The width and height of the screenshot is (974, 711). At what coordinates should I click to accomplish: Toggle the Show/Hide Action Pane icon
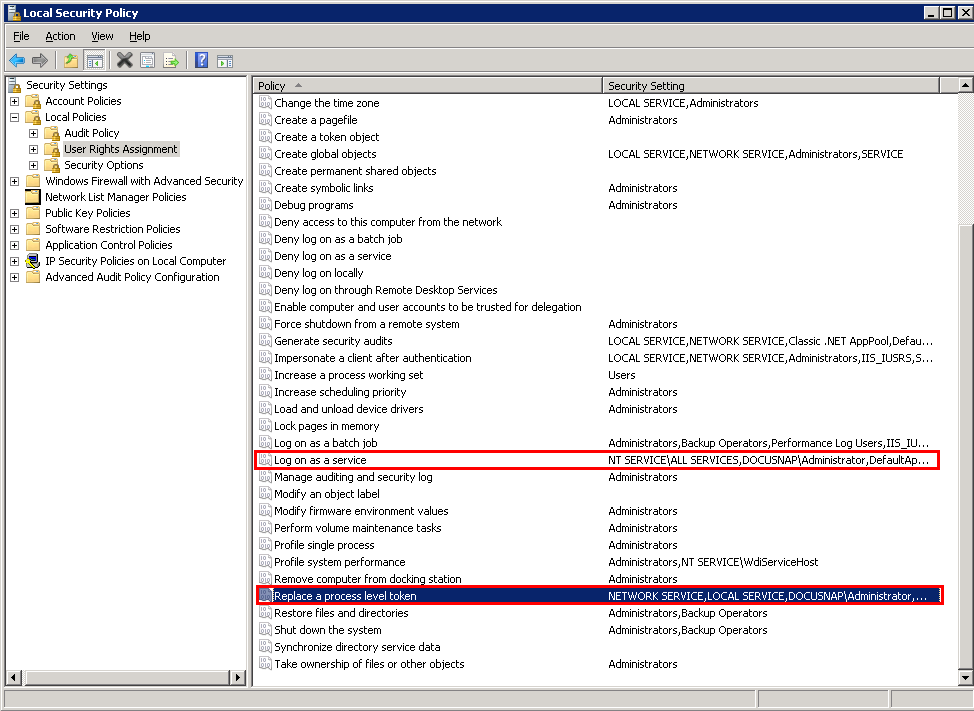point(225,60)
